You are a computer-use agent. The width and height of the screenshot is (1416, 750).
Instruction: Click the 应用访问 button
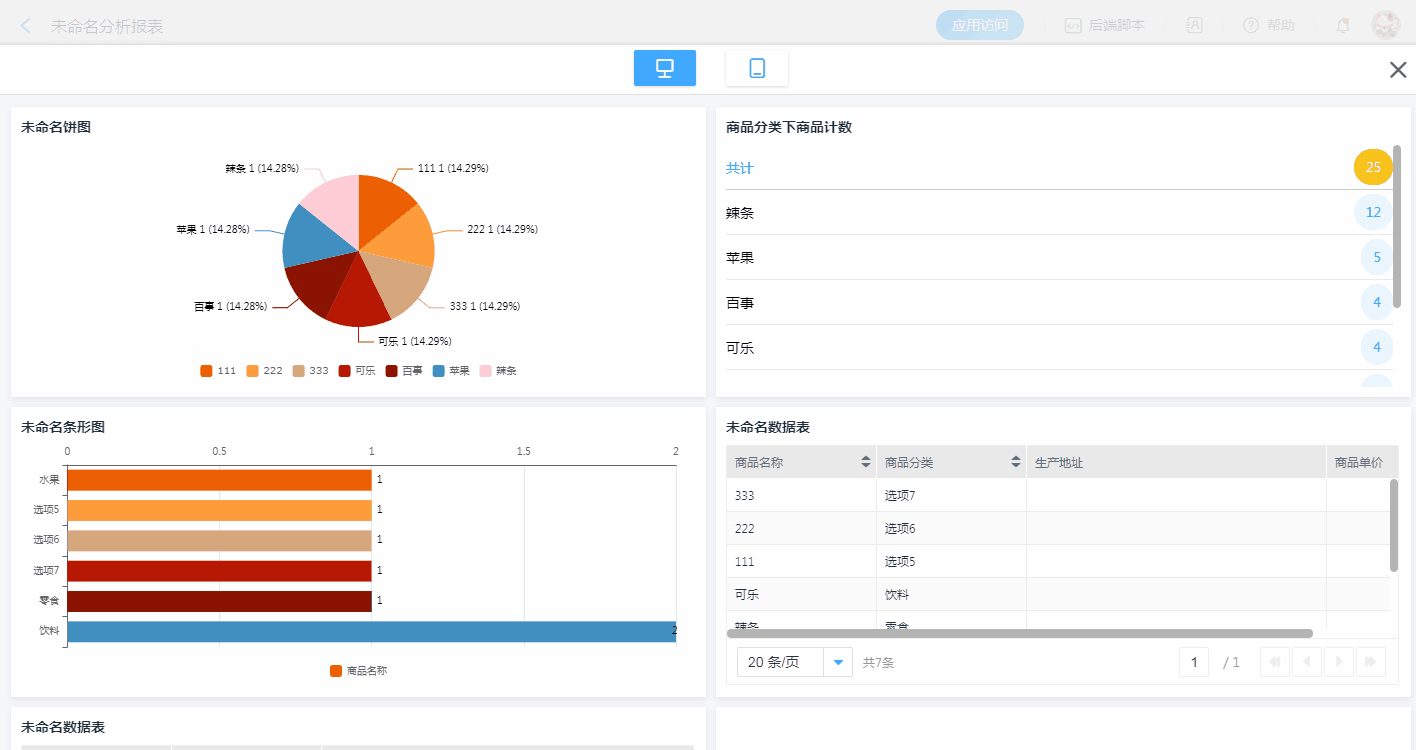(979, 26)
